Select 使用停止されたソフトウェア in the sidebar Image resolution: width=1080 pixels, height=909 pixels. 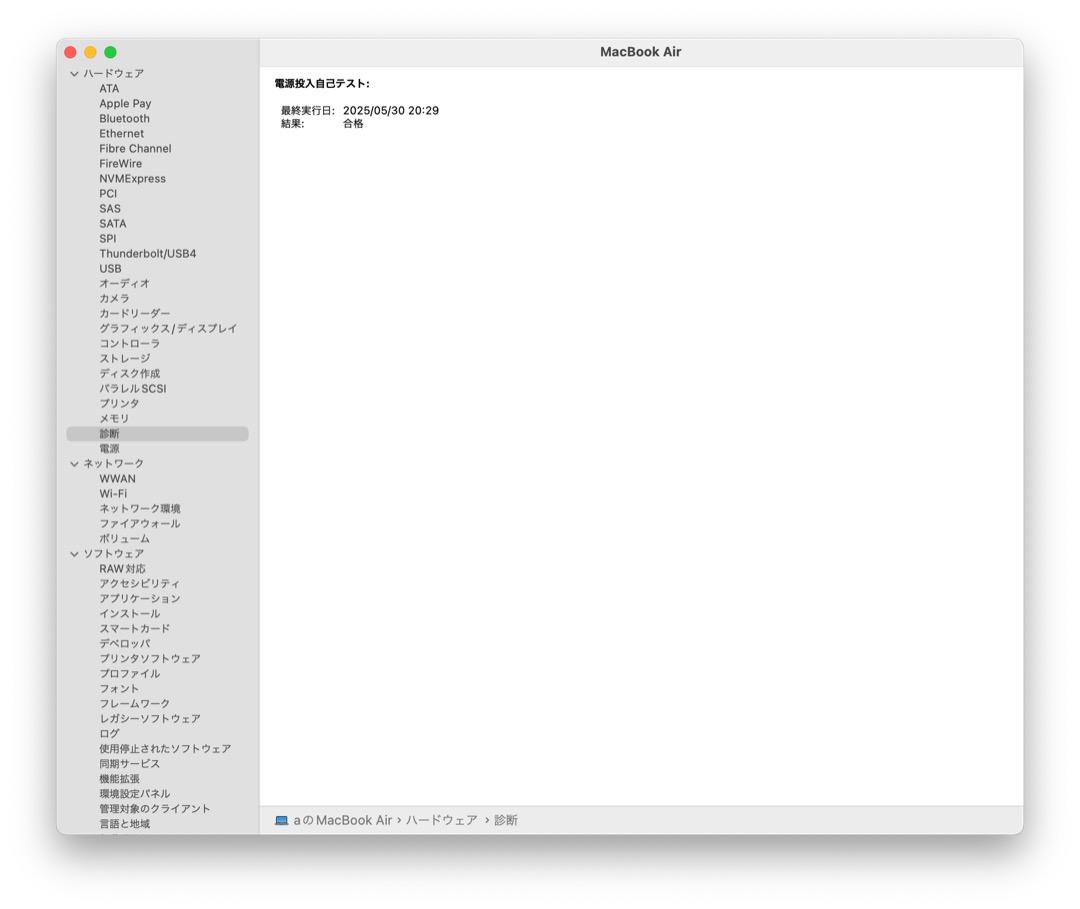[165, 749]
